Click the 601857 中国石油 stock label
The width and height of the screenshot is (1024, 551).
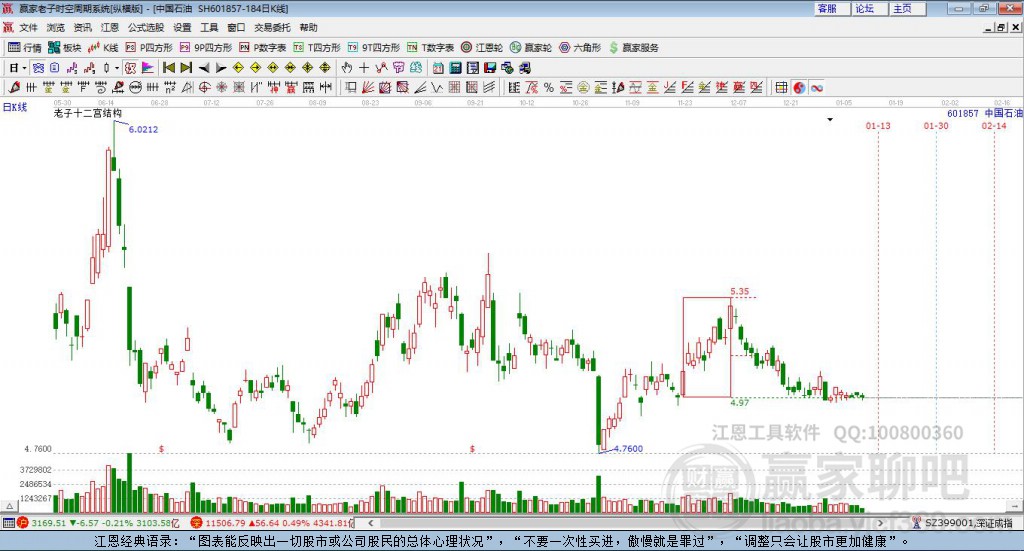pos(985,113)
